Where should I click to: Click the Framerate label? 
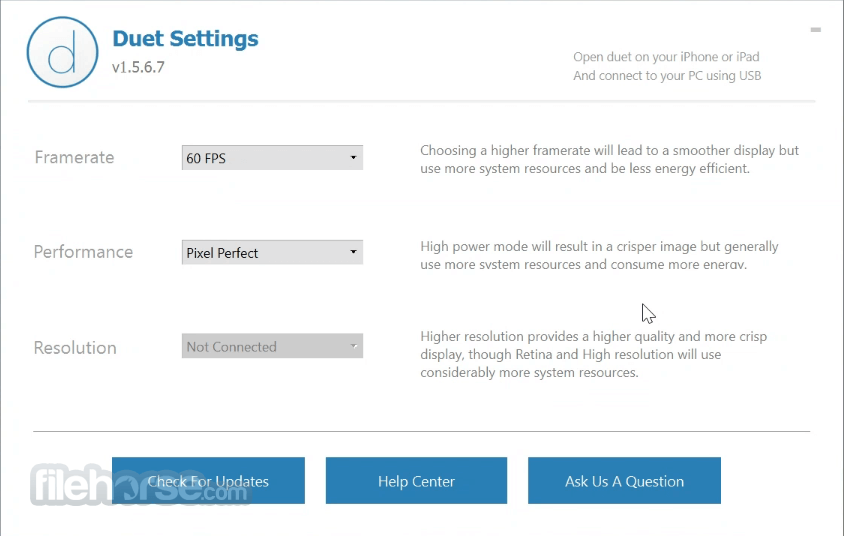[x=74, y=157]
